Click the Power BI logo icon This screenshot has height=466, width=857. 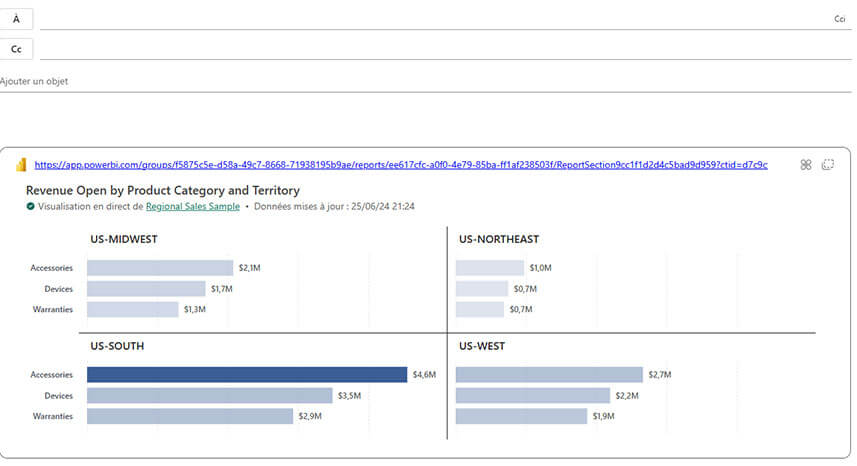[x=21, y=164]
